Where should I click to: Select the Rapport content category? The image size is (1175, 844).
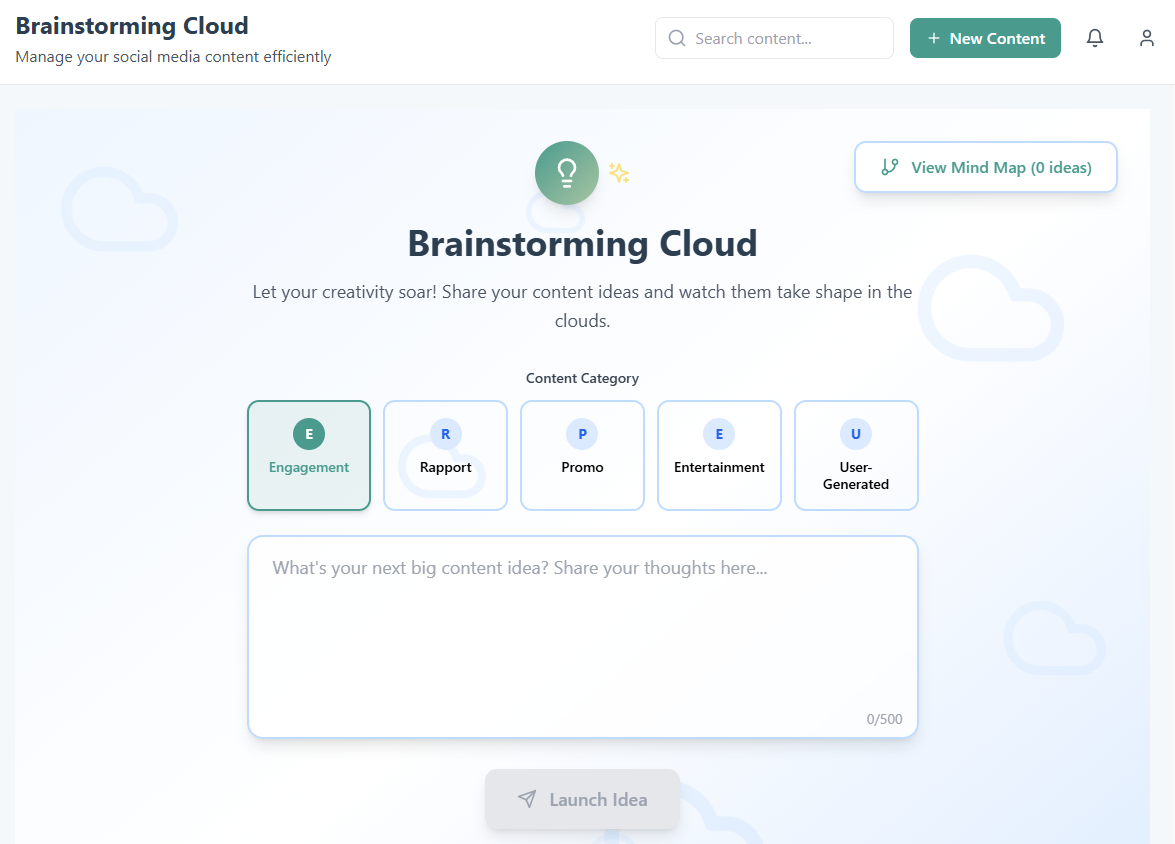(445, 455)
